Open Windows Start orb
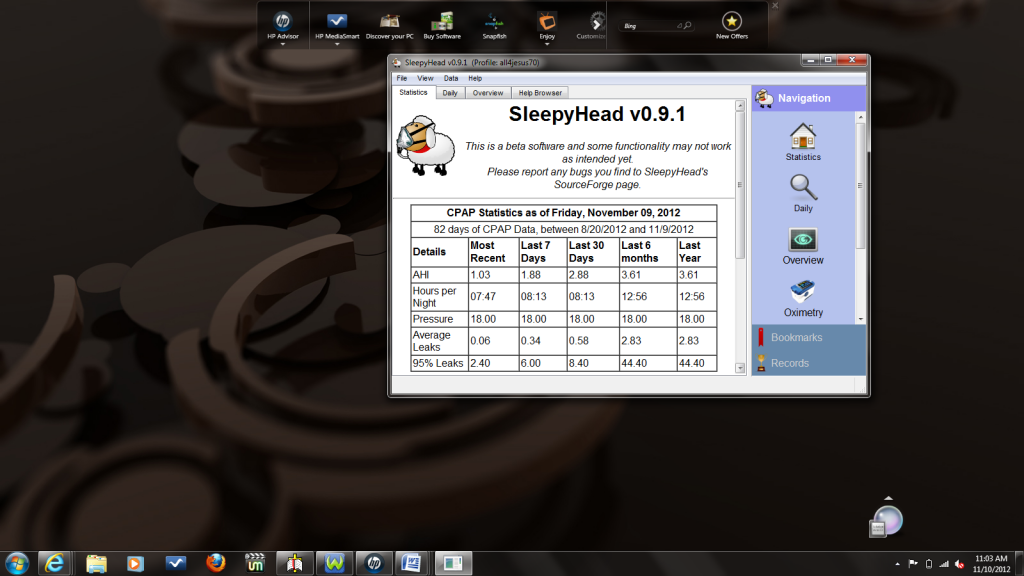 tap(17, 563)
